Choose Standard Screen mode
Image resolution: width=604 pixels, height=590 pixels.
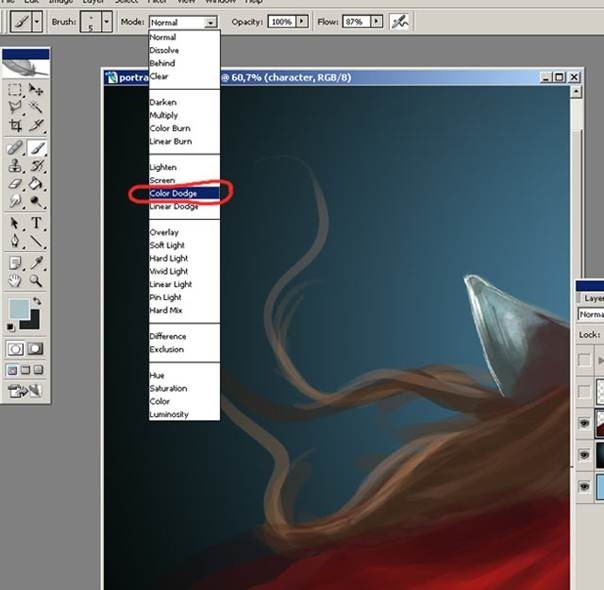click(12, 370)
